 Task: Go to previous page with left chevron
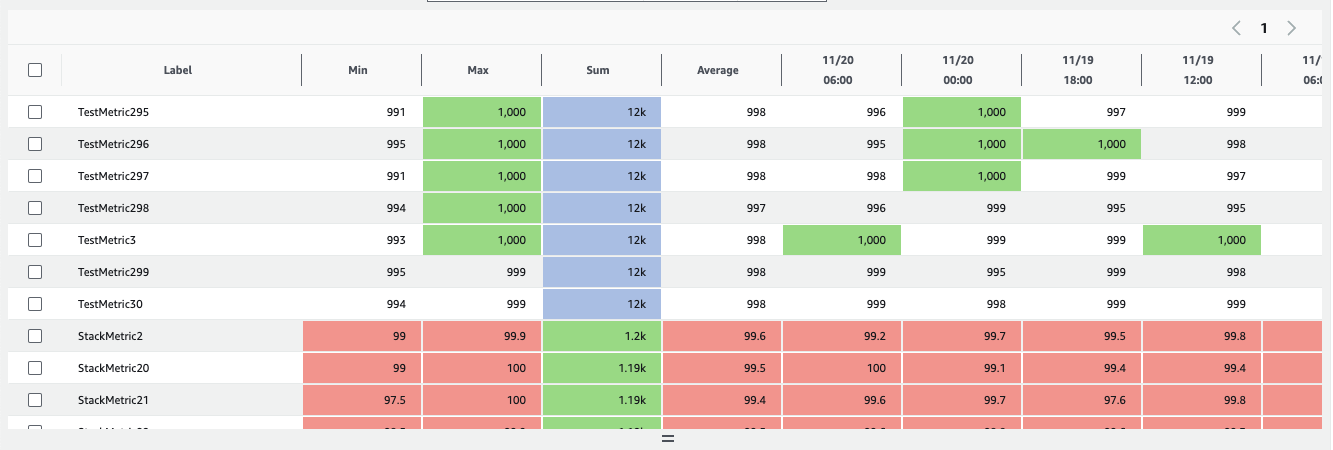[1237, 28]
